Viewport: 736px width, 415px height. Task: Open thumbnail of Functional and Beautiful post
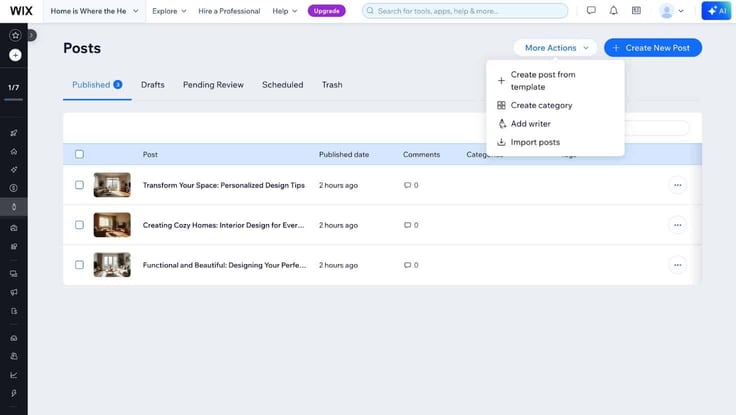[112, 265]
